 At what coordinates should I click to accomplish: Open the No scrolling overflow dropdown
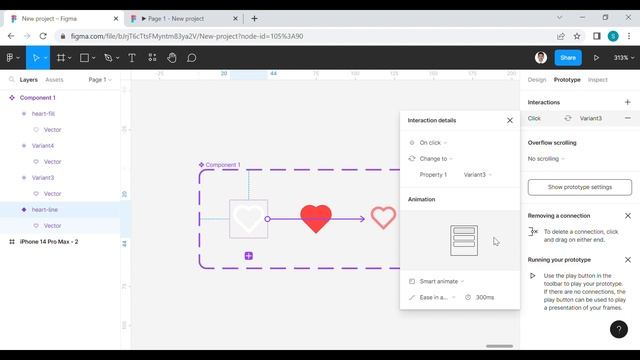click(x=546, y=158)
